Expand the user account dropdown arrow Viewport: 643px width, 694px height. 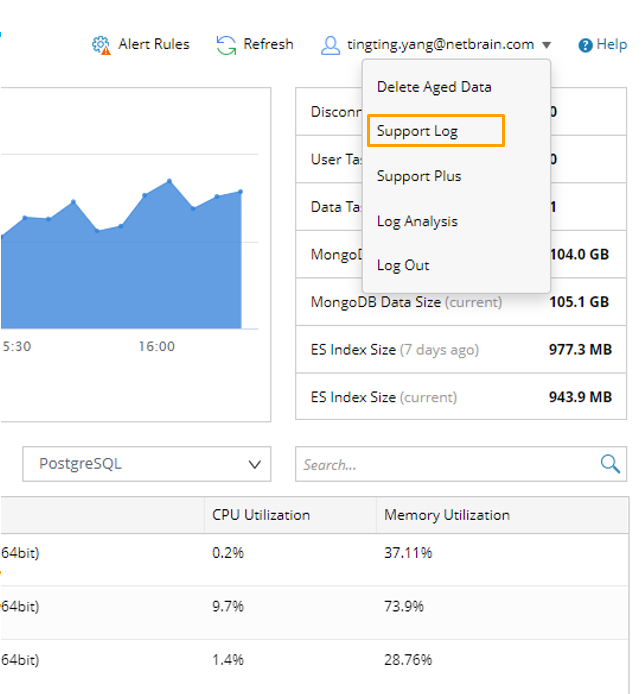546,45
